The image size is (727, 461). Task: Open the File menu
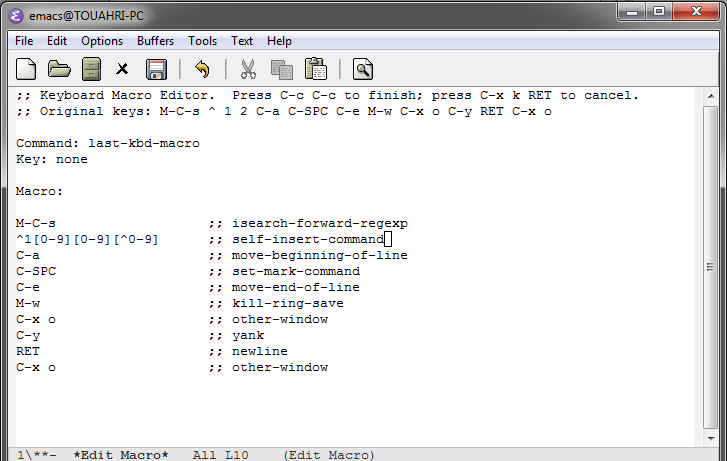24,41
